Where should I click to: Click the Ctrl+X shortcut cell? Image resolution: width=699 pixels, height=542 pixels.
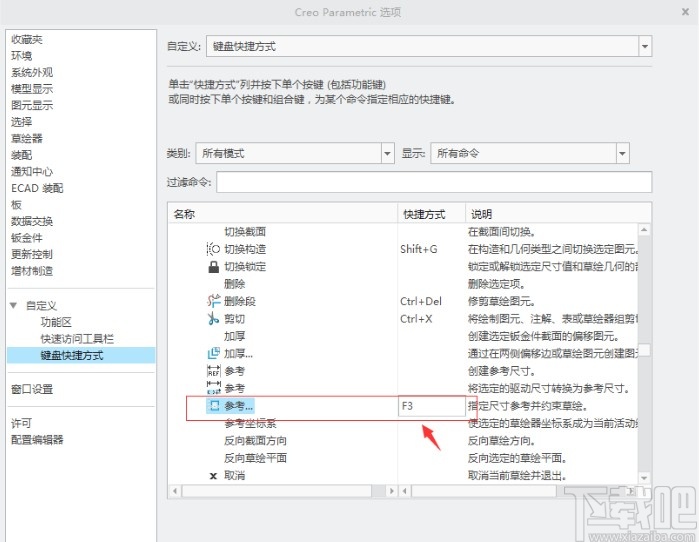pyautogui.click(x=416, y=319)
